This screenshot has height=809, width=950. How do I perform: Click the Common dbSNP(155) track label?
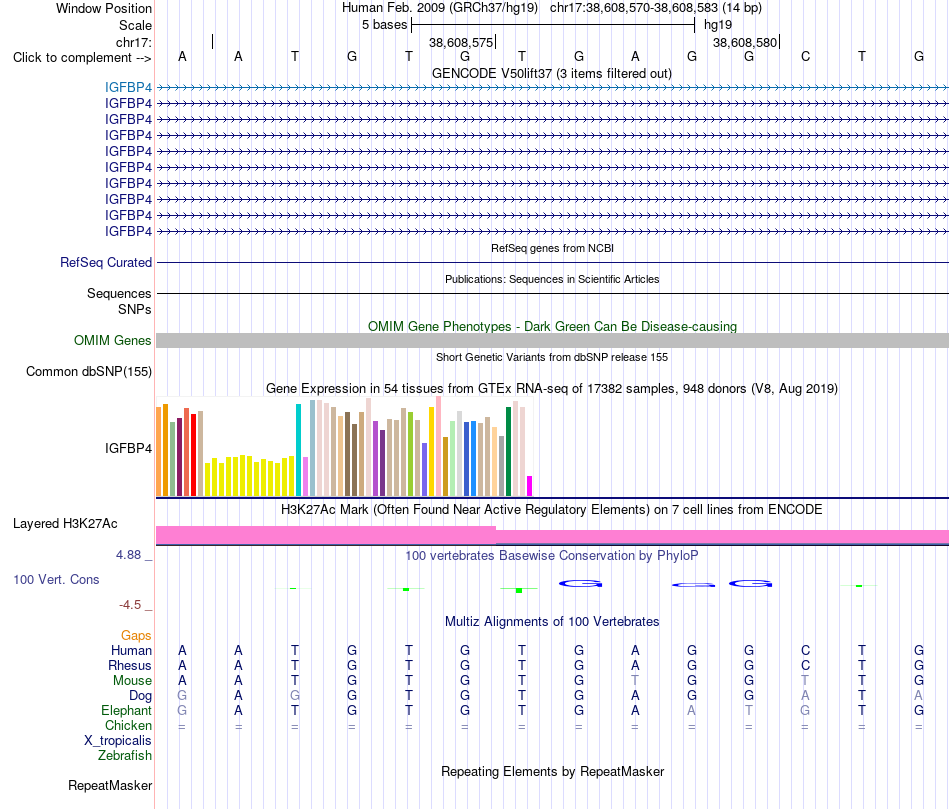tap(88, 371)
